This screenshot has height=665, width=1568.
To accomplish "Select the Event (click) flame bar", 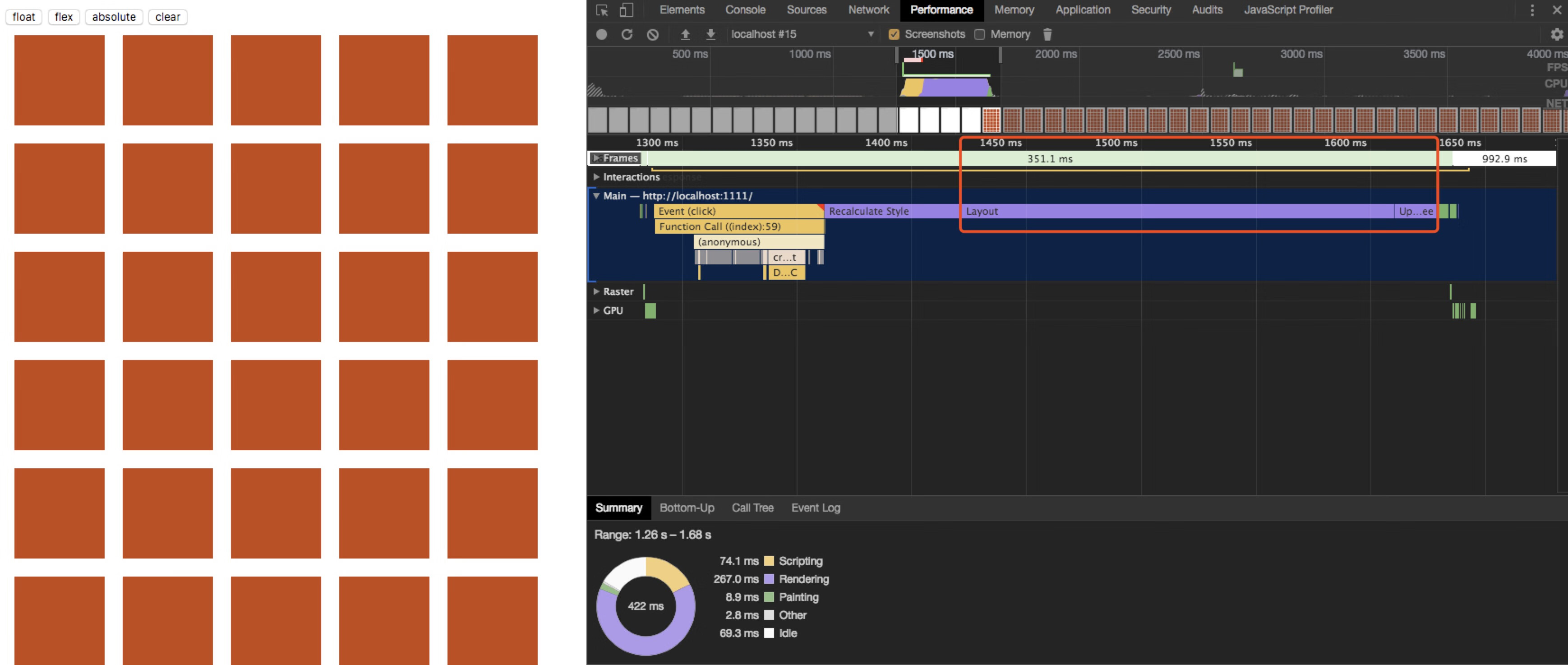I will (738, 211).
